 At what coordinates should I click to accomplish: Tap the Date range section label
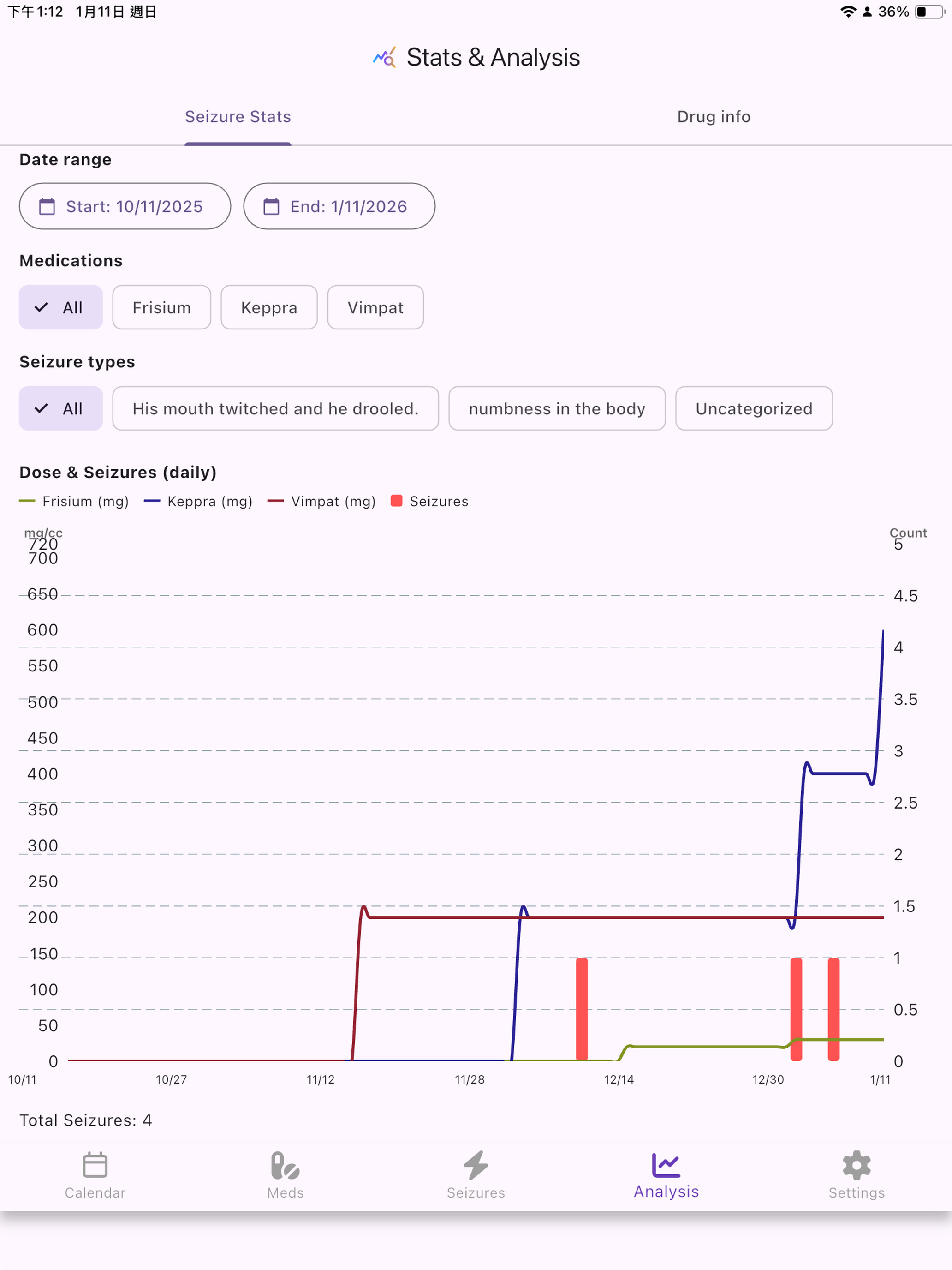point(65,159)
